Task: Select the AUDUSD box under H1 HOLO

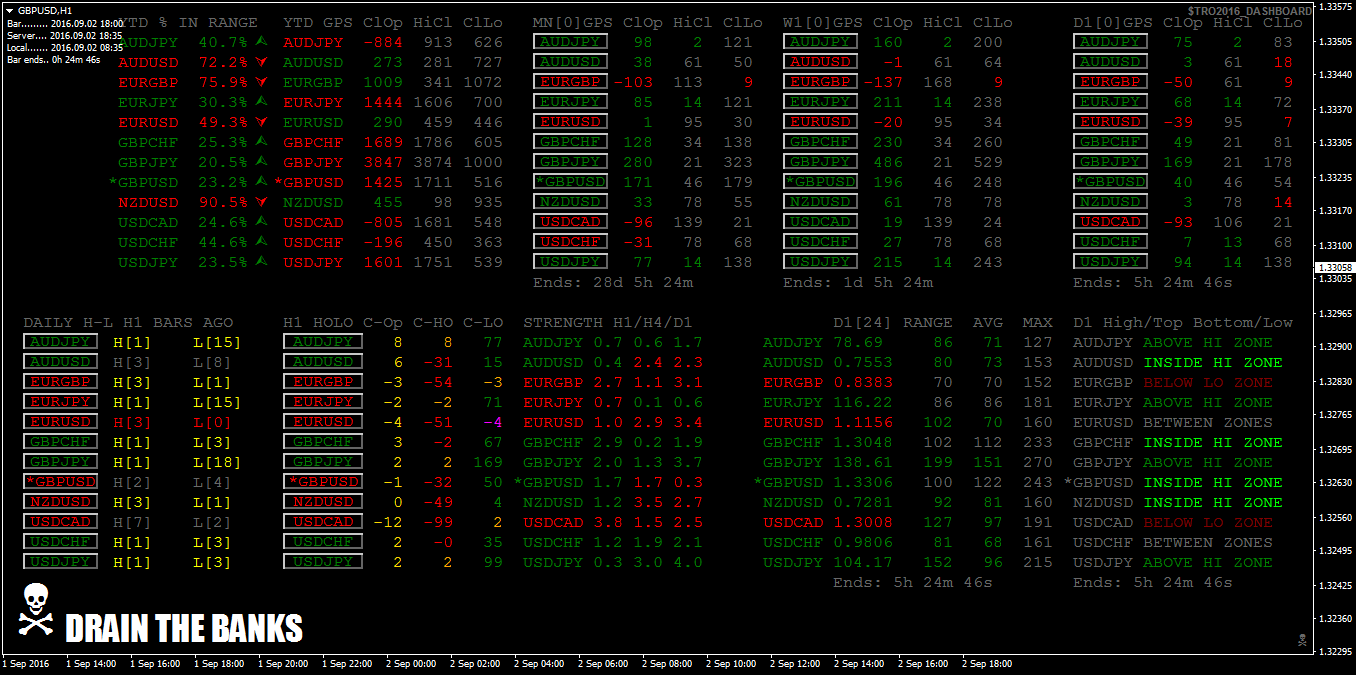Action: [323, 361]
